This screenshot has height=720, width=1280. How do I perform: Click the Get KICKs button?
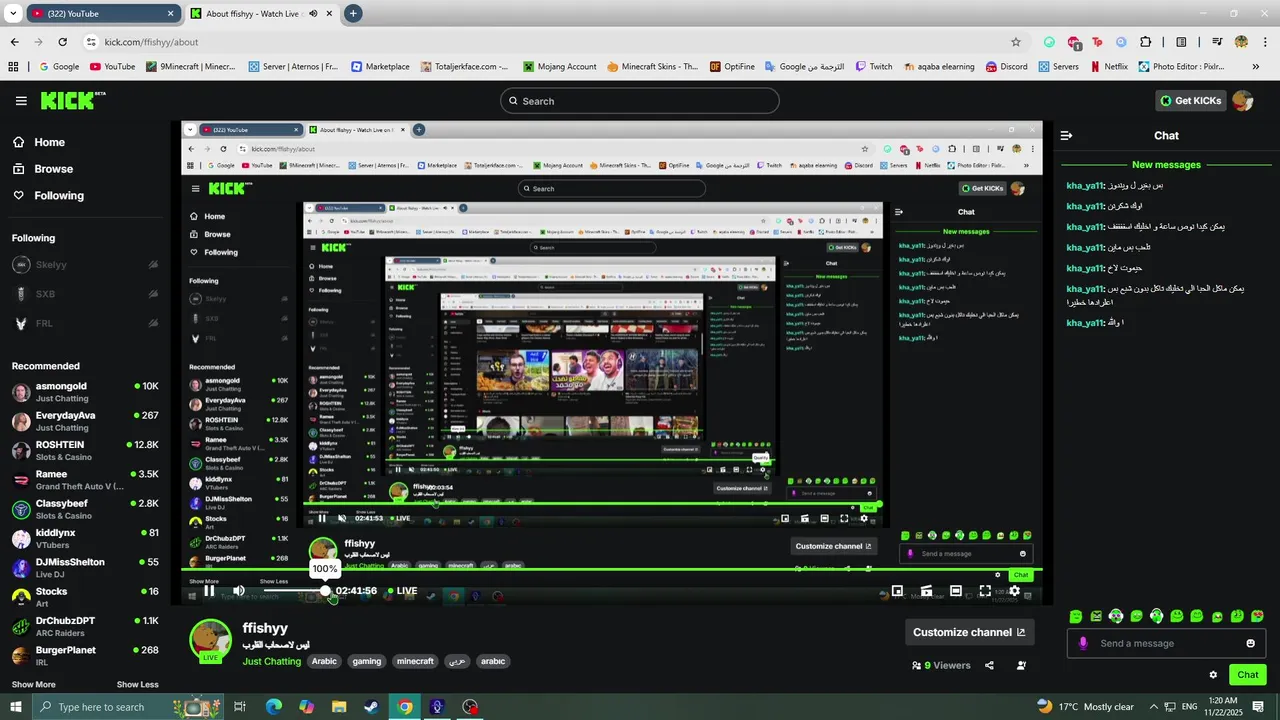coord(1190,101)
